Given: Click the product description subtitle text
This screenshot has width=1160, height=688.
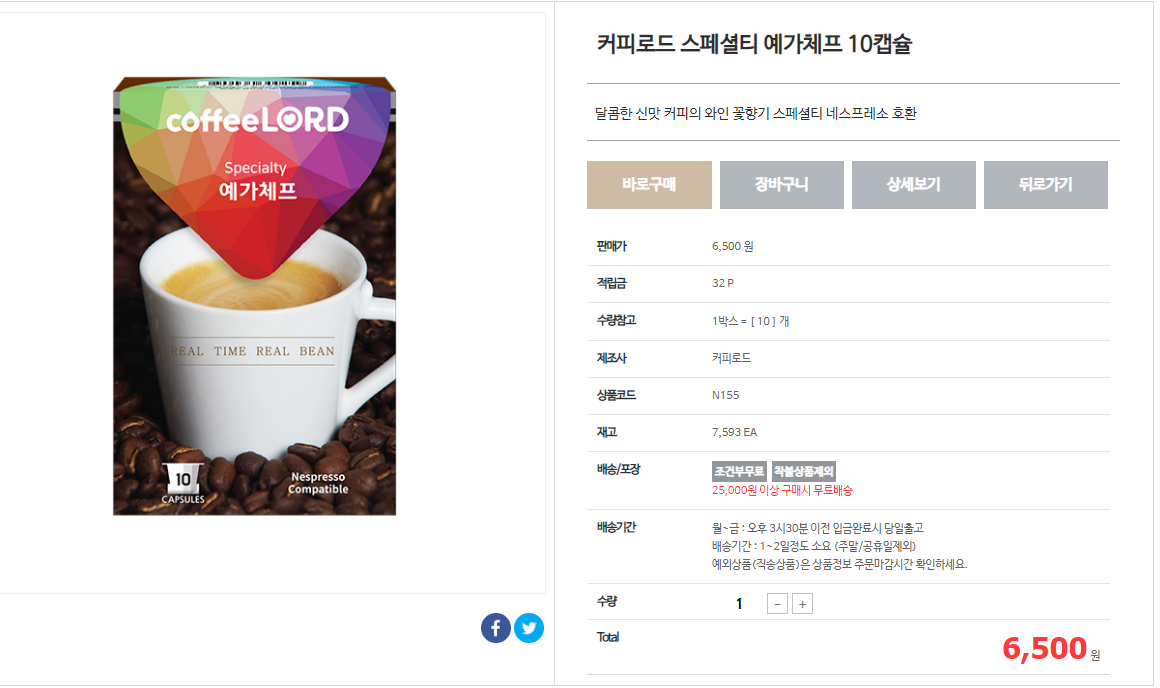Looking at the screenshot, I should click(x=755, y=113).
